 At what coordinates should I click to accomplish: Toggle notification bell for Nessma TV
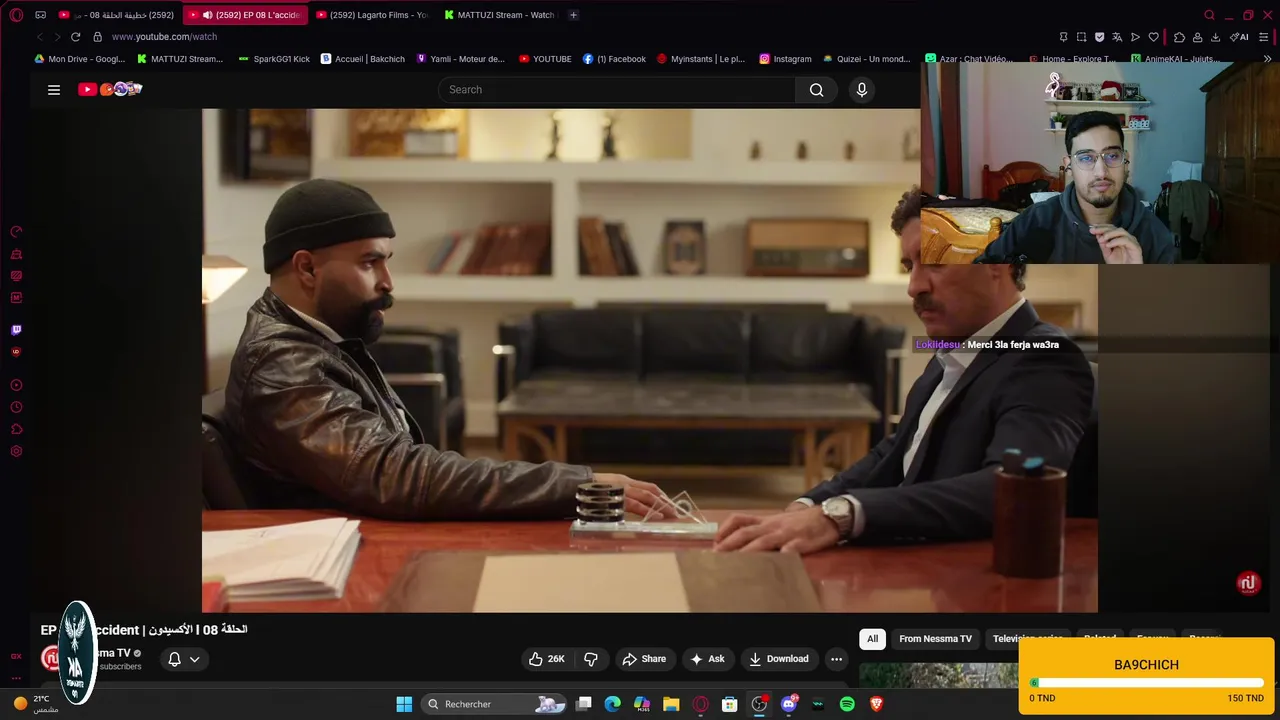click(x=174, y=659)
